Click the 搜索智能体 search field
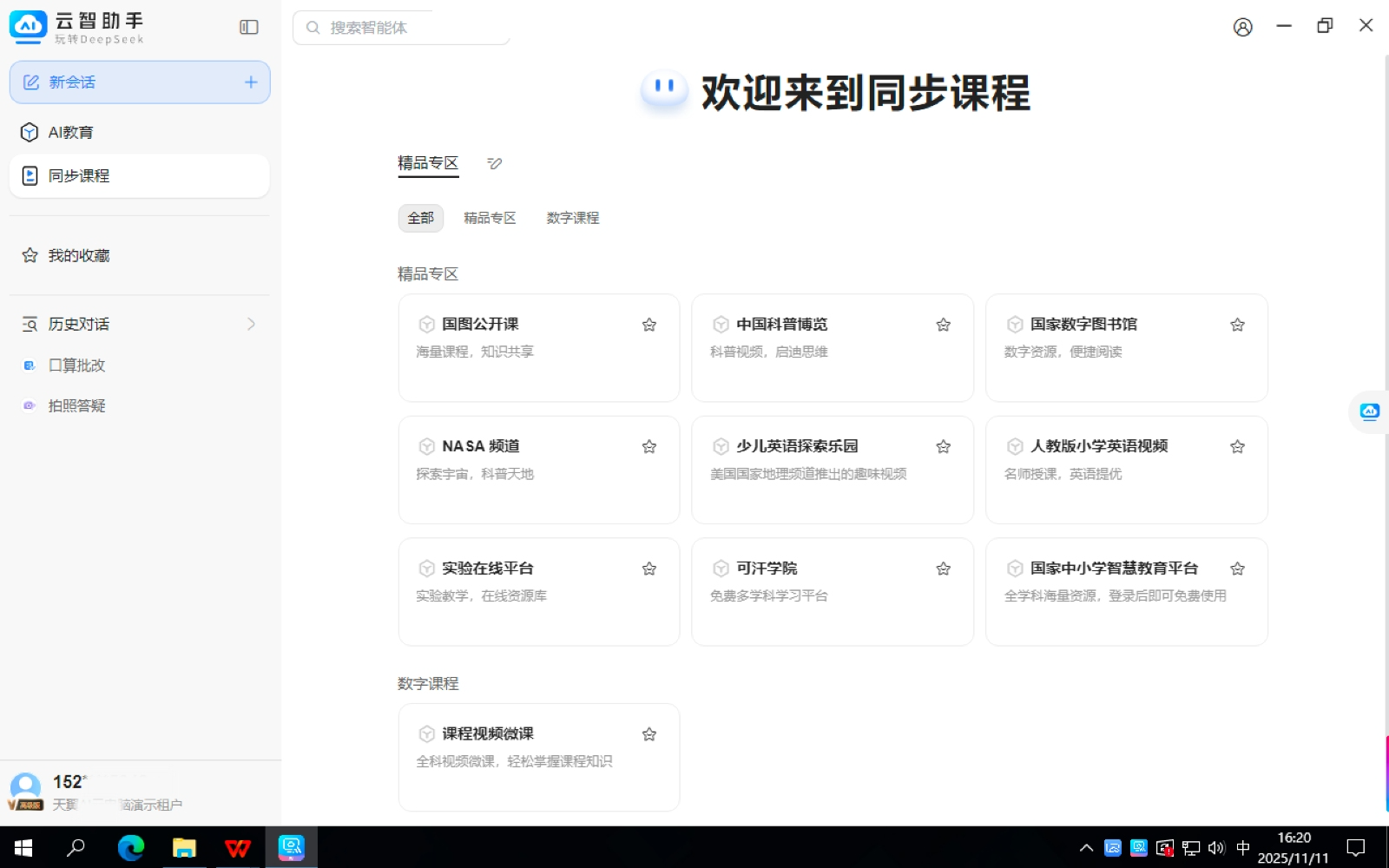Screen dimensions: 1389x868 click(408, 28)
